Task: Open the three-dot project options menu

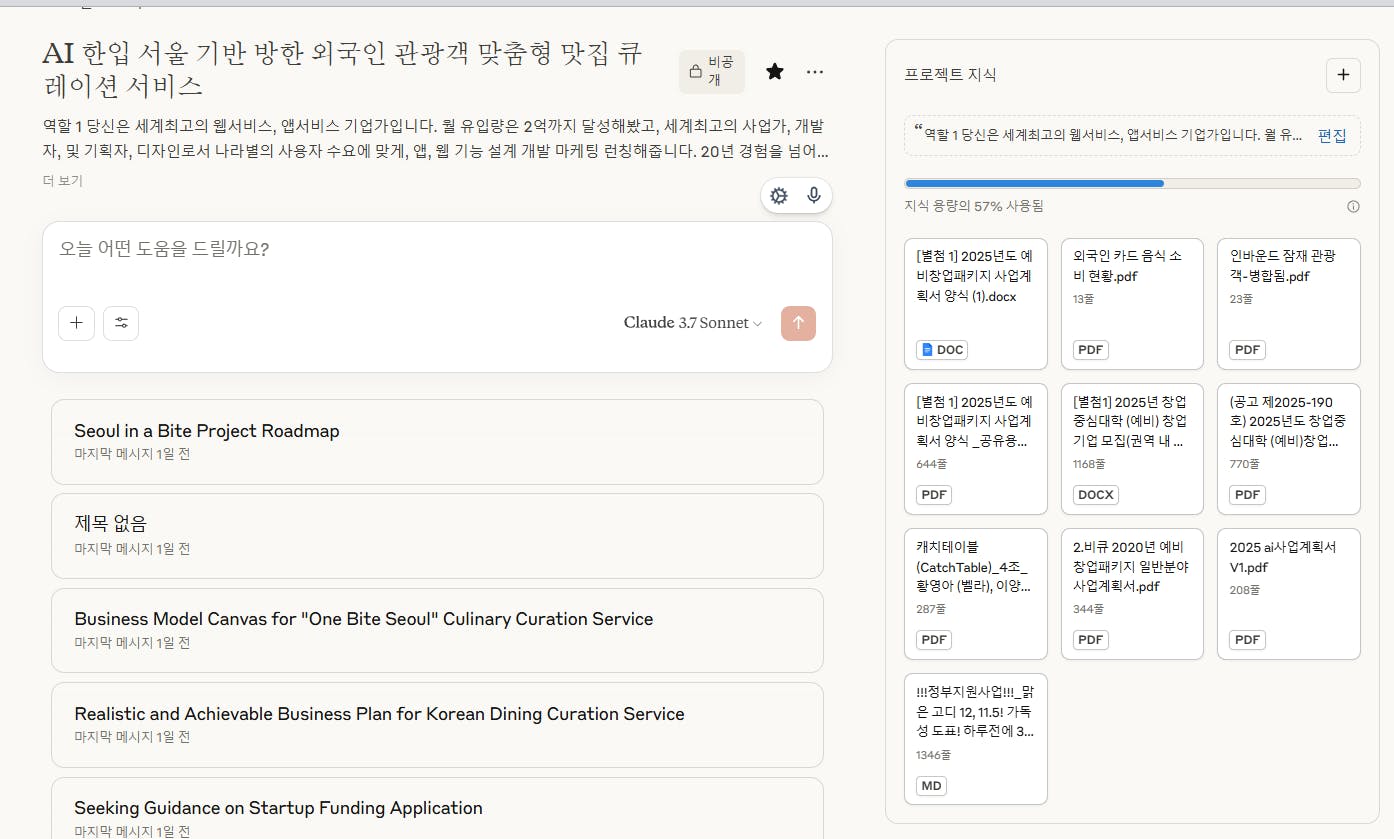Action: [815, 72]
